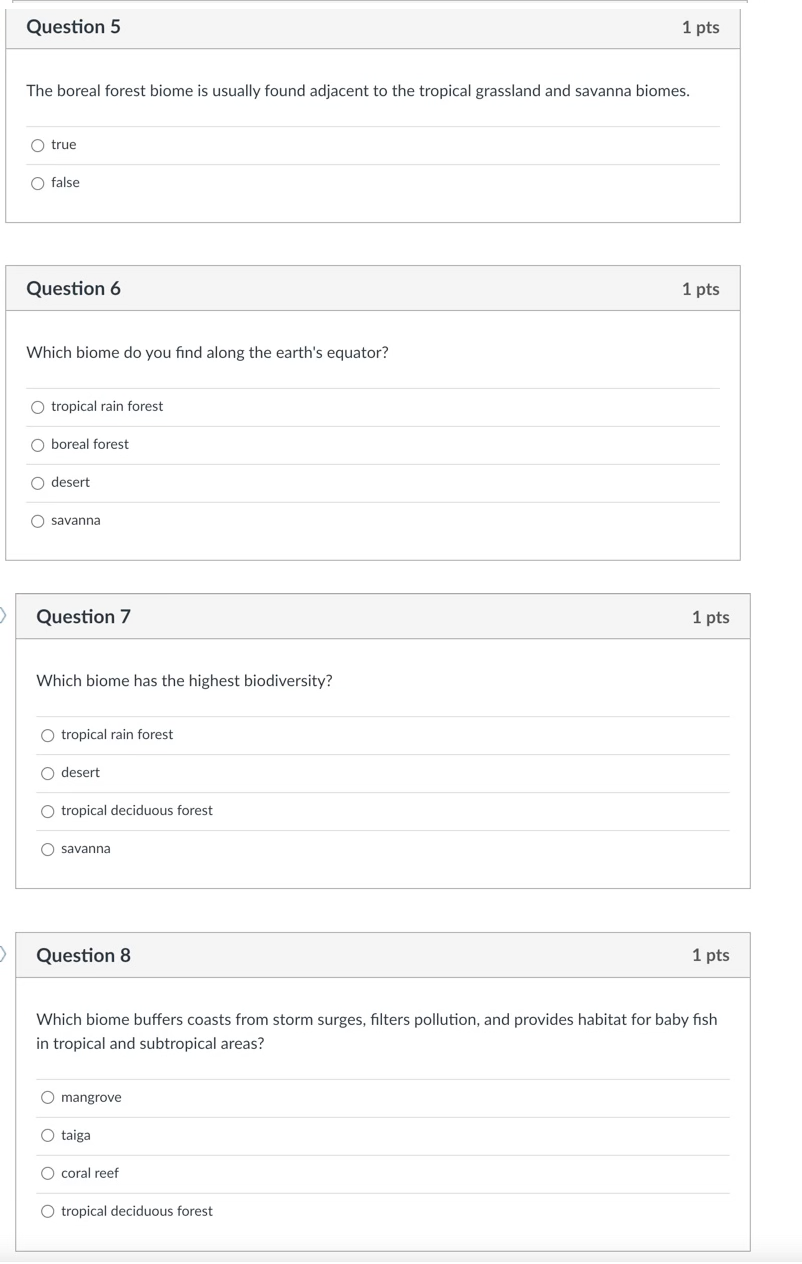Choose tropical rain forest for the equator question
Image resolution: width=802 pixels, height=1264 pixels.
click(37, 406)
